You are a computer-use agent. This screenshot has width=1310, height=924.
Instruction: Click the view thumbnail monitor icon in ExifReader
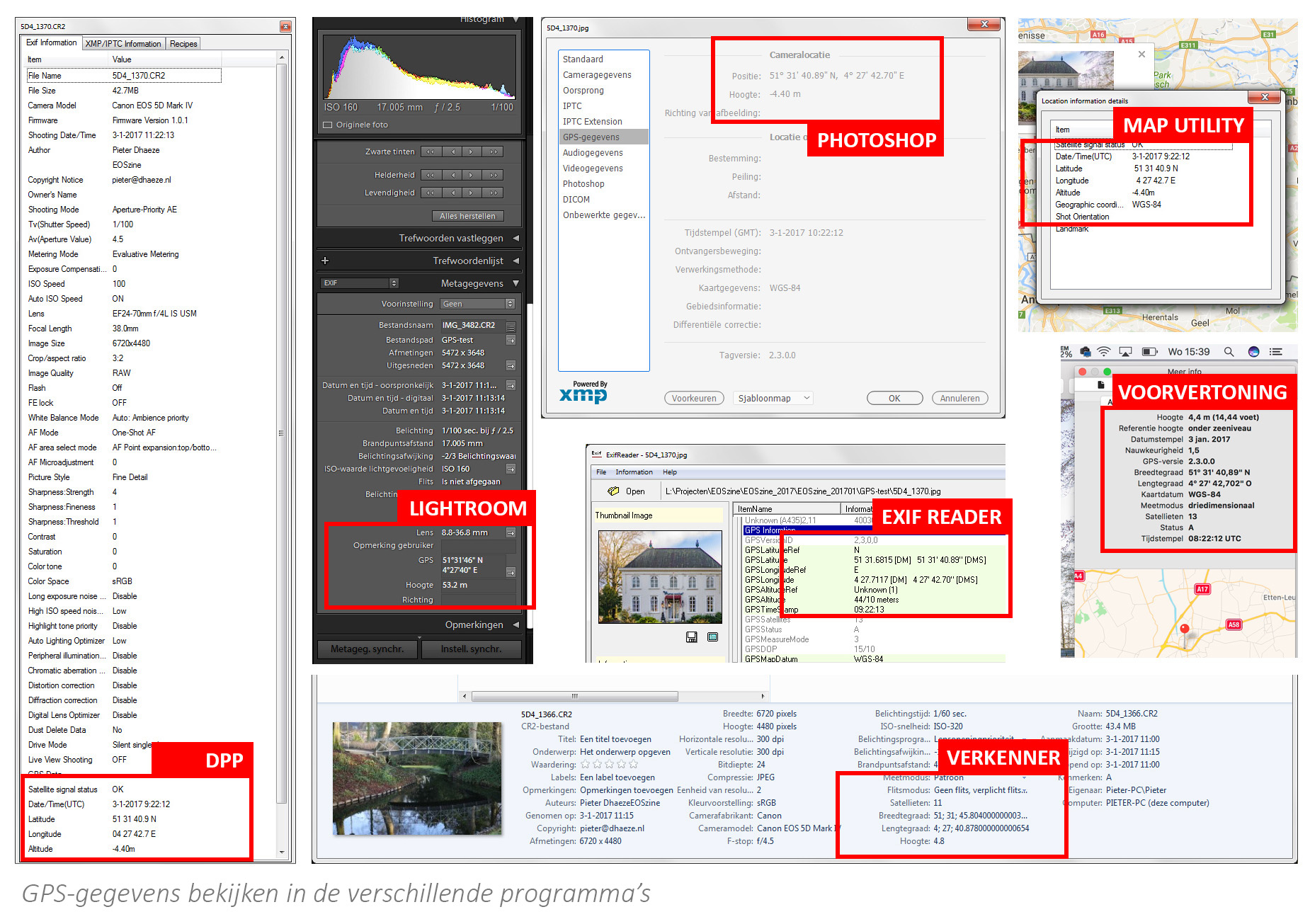point(712,637)
